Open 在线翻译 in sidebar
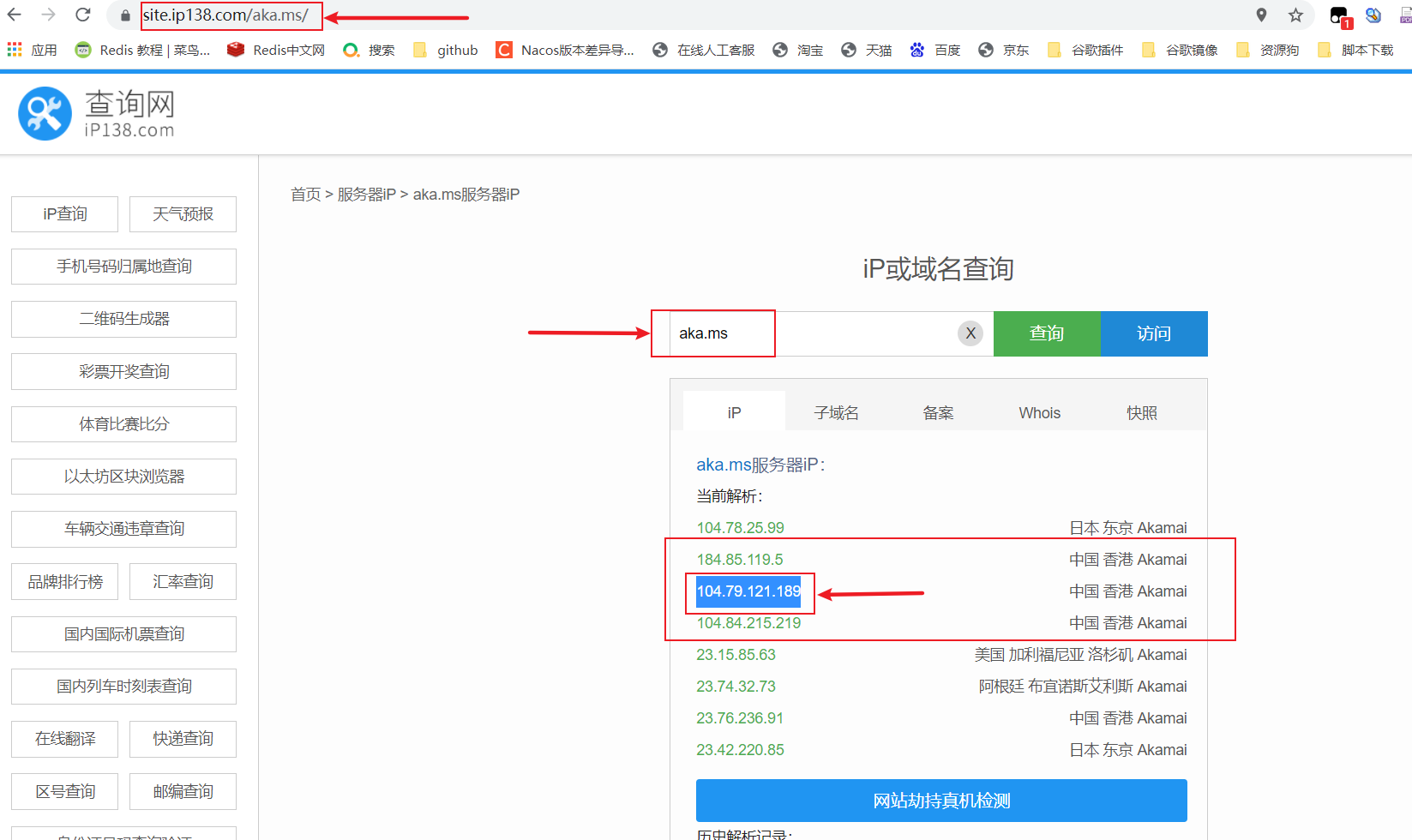 pos(64,739)
